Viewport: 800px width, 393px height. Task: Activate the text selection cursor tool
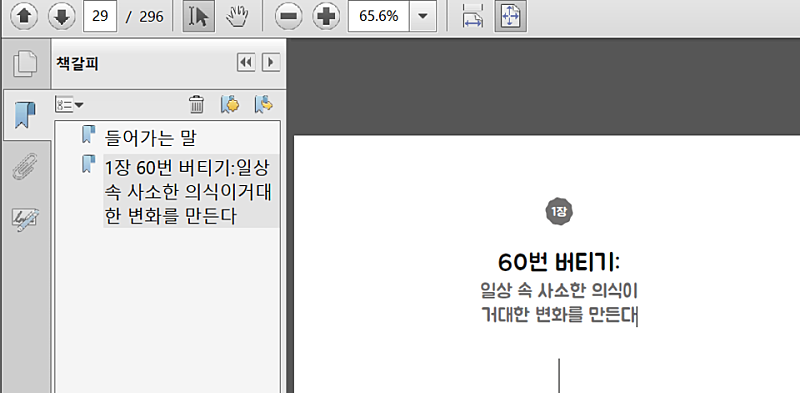(x=198, y=17)
